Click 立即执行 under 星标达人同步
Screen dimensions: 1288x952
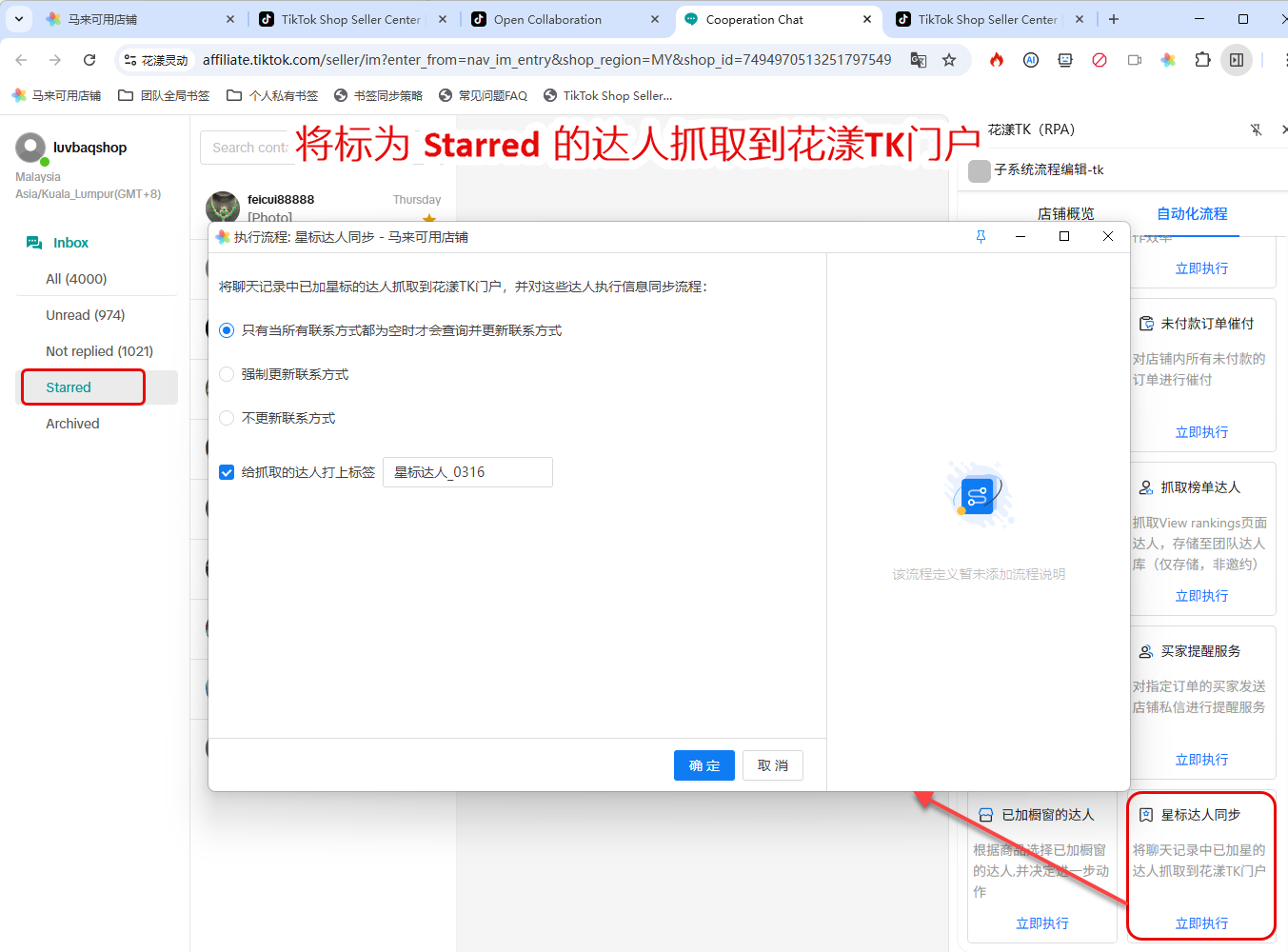coord(1201,922)
